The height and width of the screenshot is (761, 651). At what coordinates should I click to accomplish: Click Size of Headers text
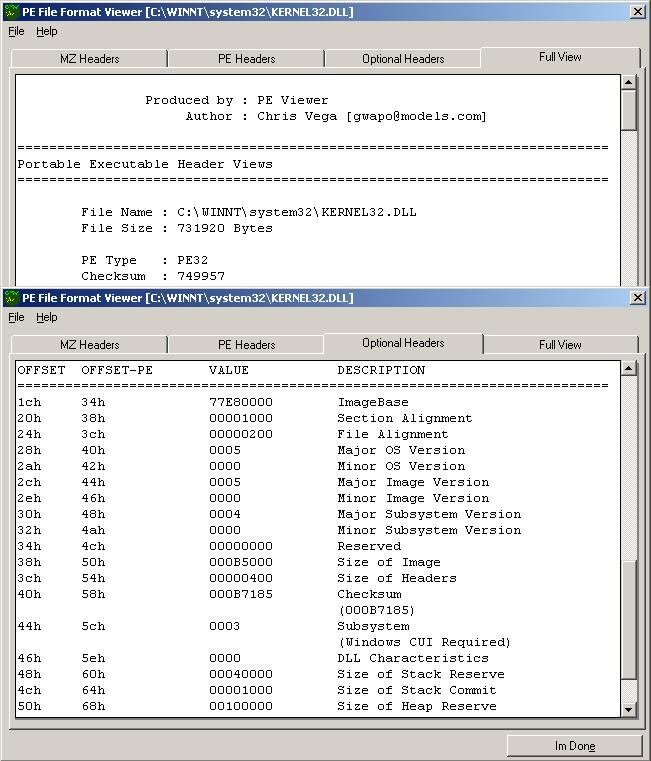[x=397, y=579]
